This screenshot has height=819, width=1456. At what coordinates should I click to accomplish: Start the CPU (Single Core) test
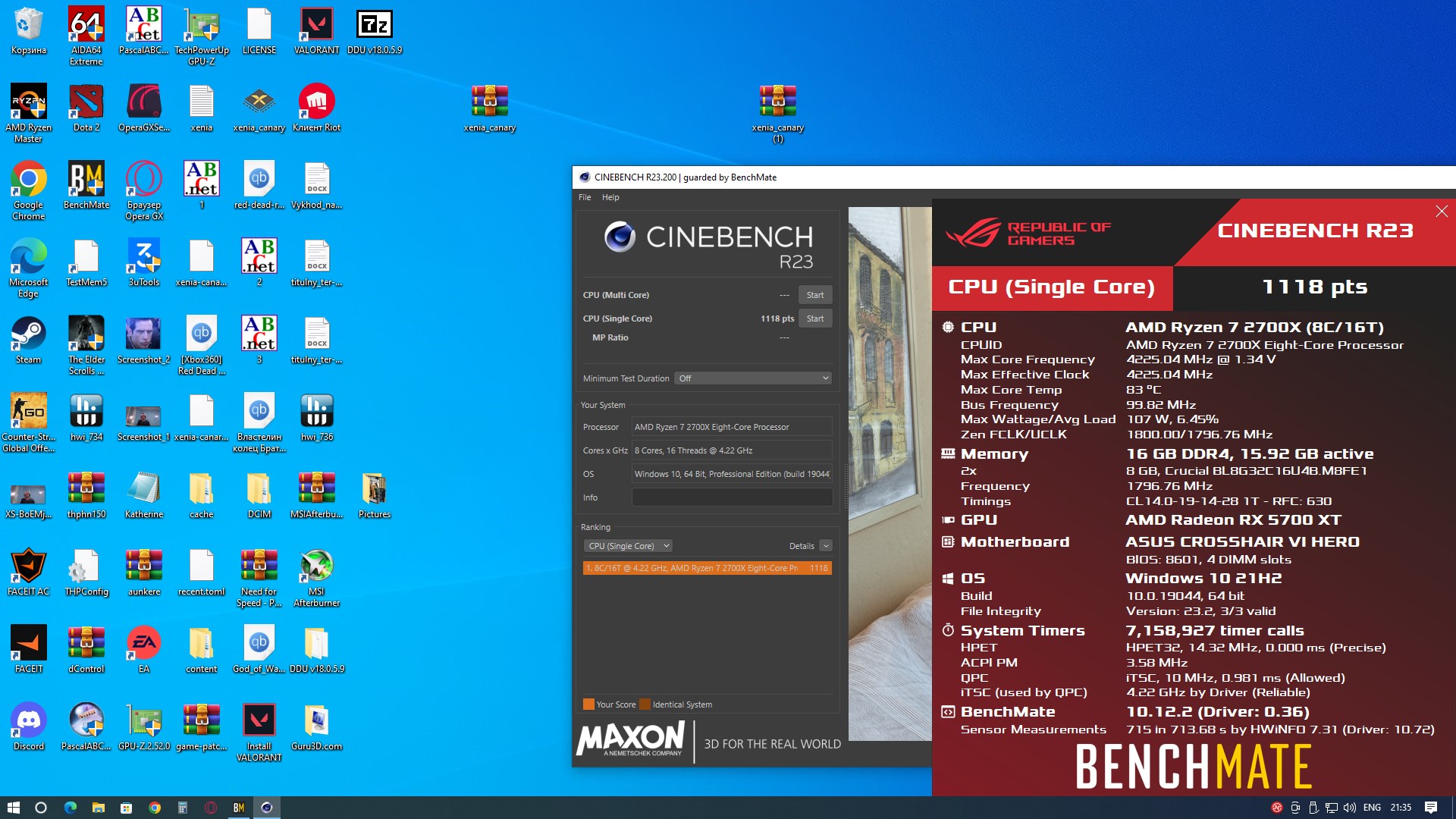point(815,318)
